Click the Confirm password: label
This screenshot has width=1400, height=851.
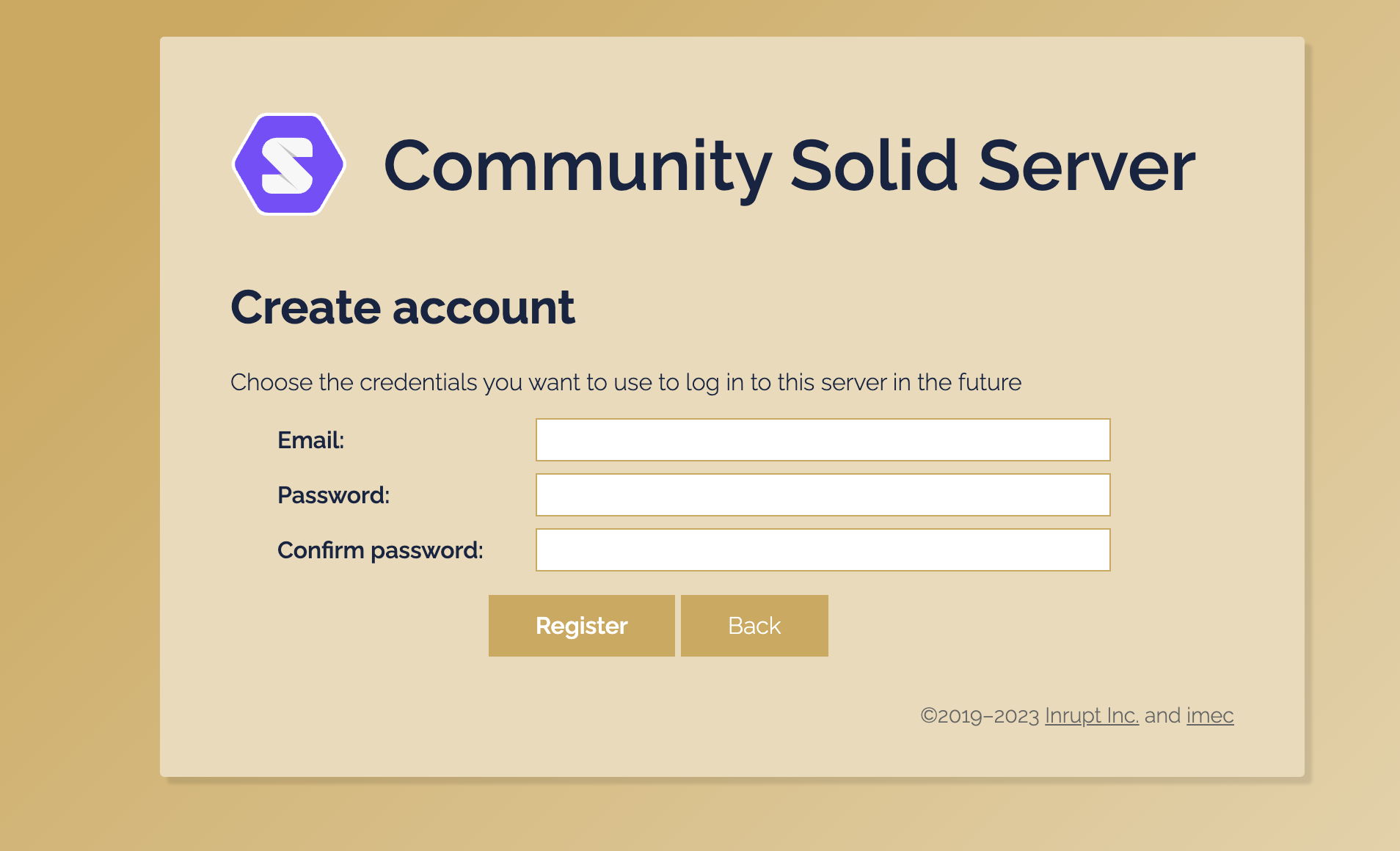click(x=380, y=549)
